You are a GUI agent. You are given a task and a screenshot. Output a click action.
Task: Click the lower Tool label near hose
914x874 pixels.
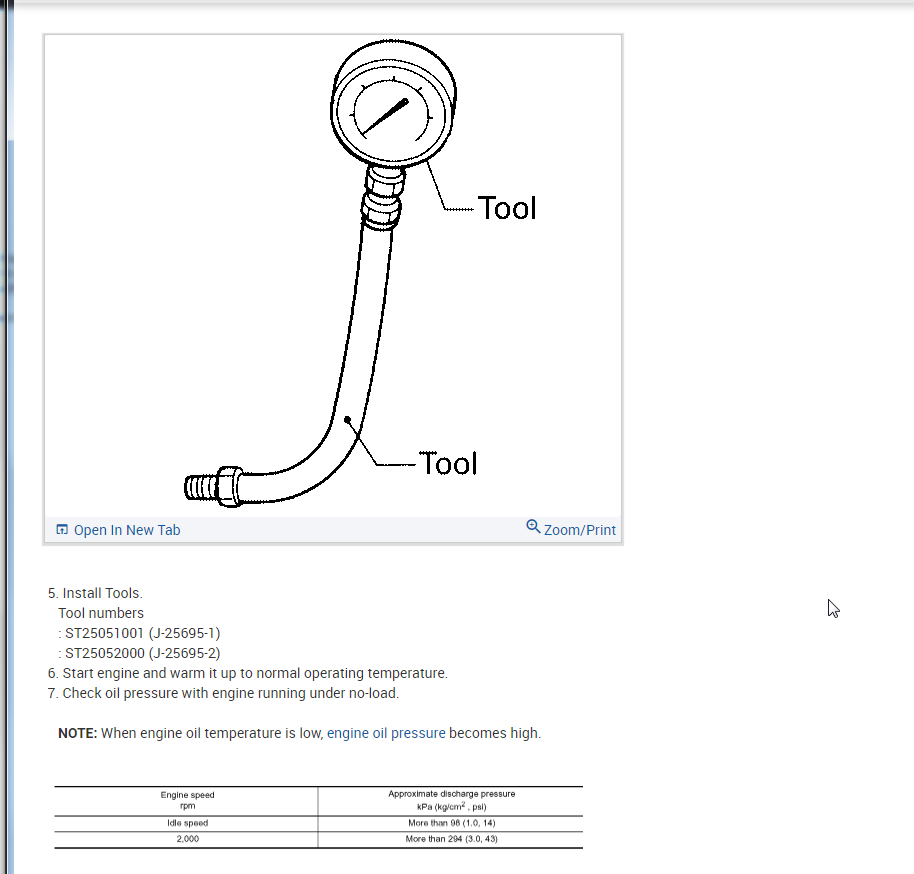[x=448, y=464]
